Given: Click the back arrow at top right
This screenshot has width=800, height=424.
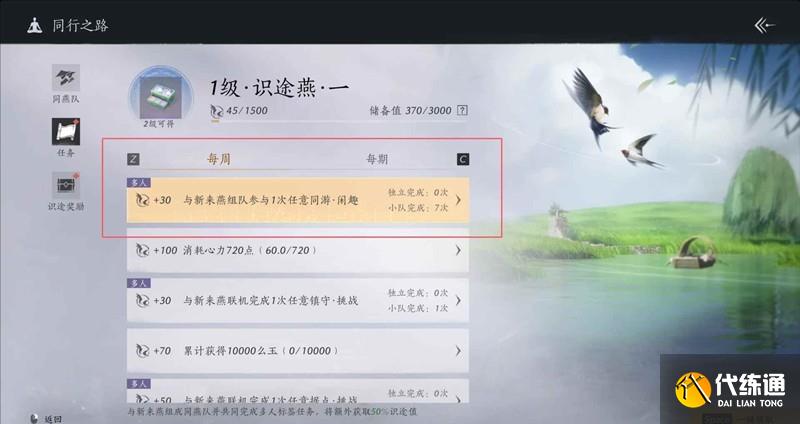Looking at the screenshot, I should point(764,26).
